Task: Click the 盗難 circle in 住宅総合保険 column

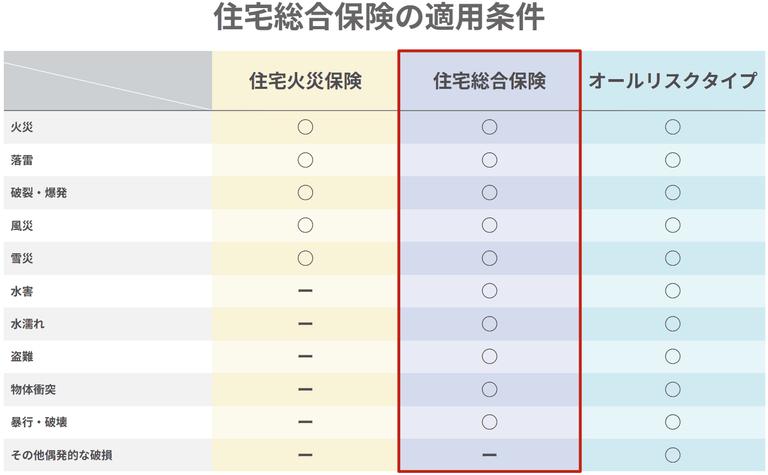Action: (x=489, y=356)
